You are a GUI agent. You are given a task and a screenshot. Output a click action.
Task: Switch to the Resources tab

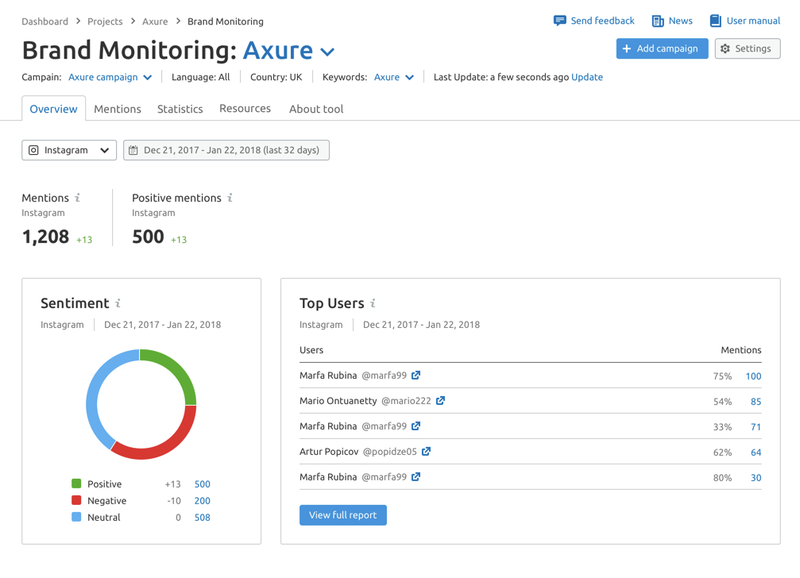(245, 109)
